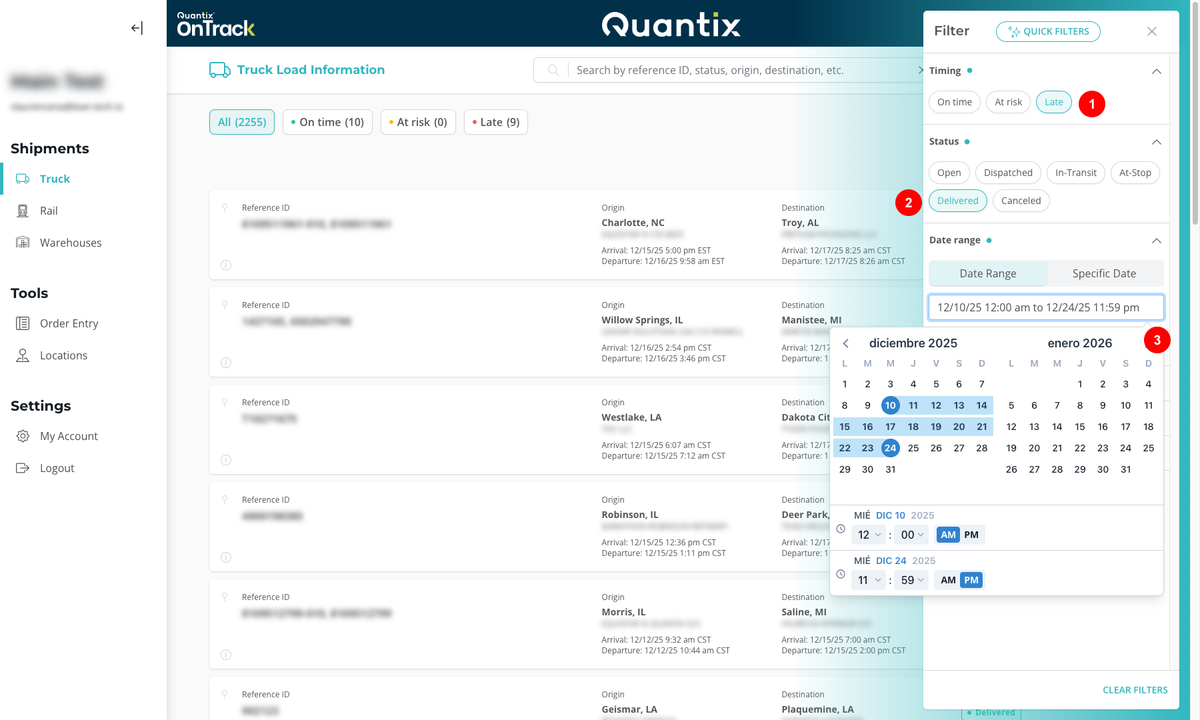
Task: Click the My Account gear icon
Action: 22,436
